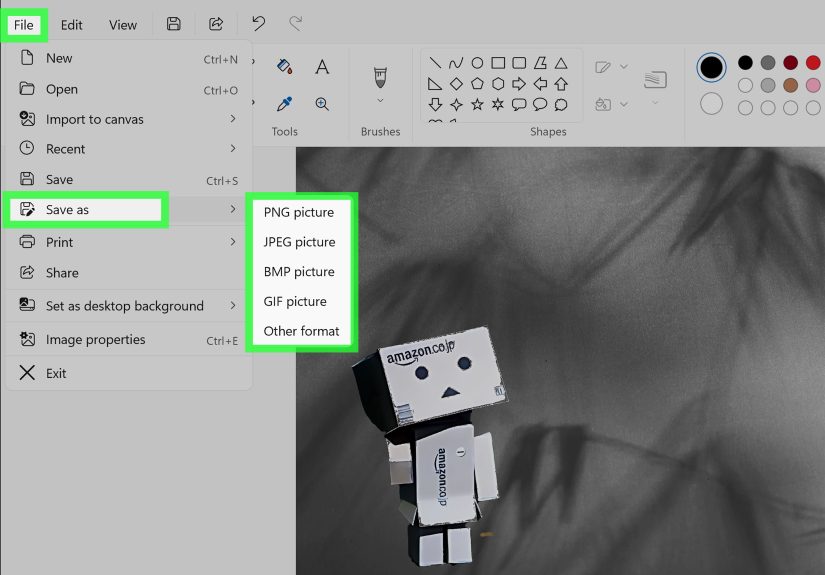Click the undo arrow icon

tap(258, 23)
